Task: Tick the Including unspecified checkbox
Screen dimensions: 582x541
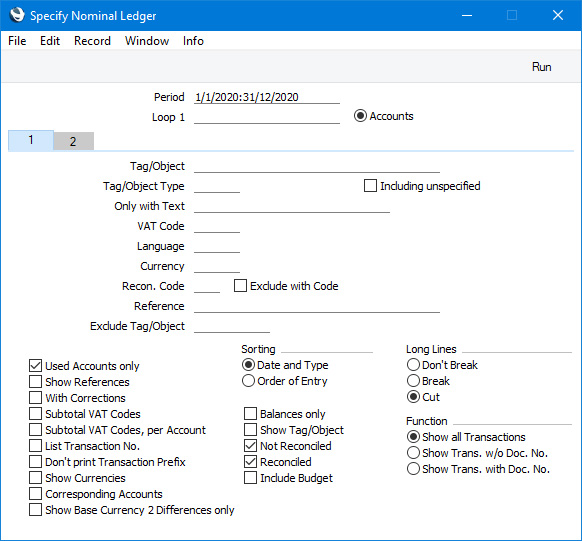Action: [x=370, y=186]
